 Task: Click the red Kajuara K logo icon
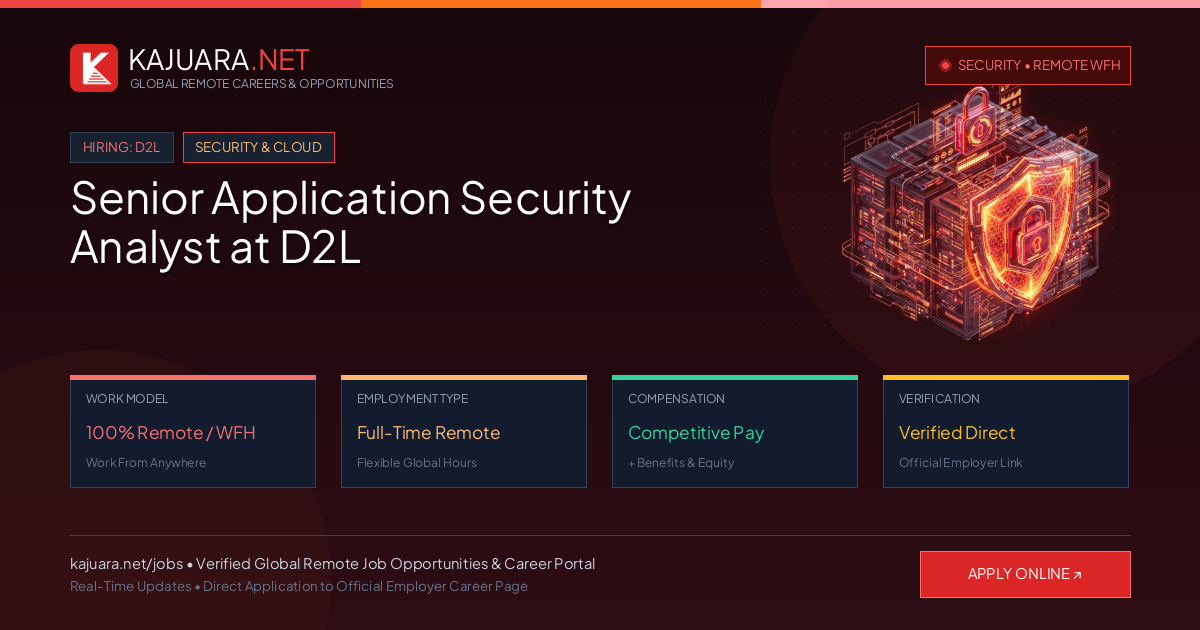tap(94, 68)
